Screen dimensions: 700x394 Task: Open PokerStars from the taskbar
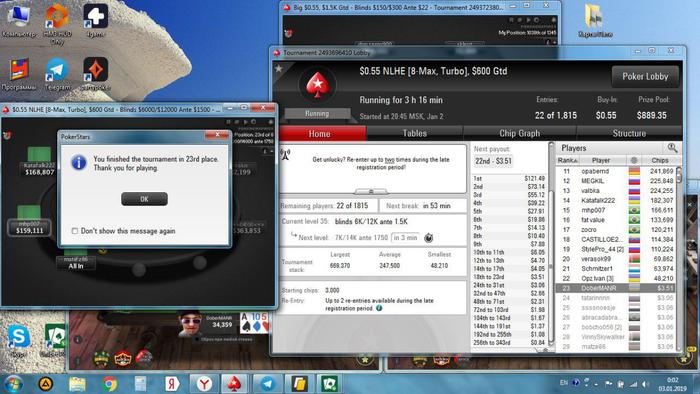[234, 384]
